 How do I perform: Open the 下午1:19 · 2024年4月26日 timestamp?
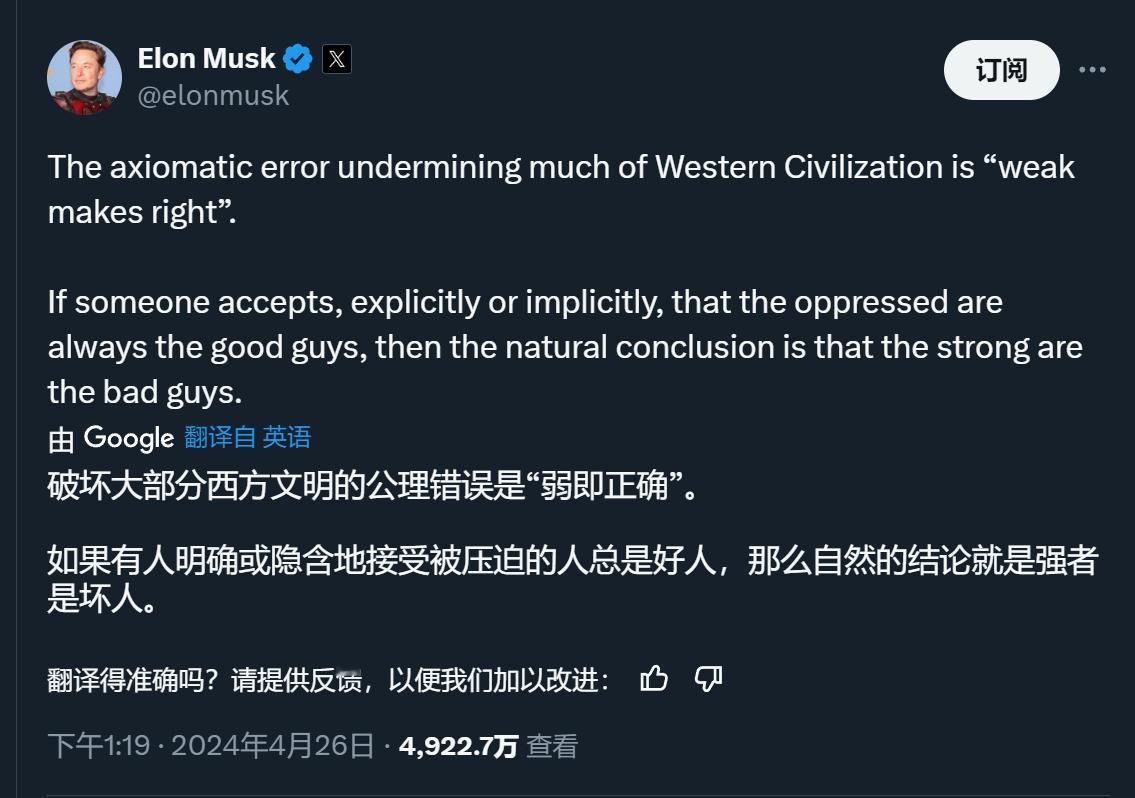pyautogui.click(x=211, y=746)
